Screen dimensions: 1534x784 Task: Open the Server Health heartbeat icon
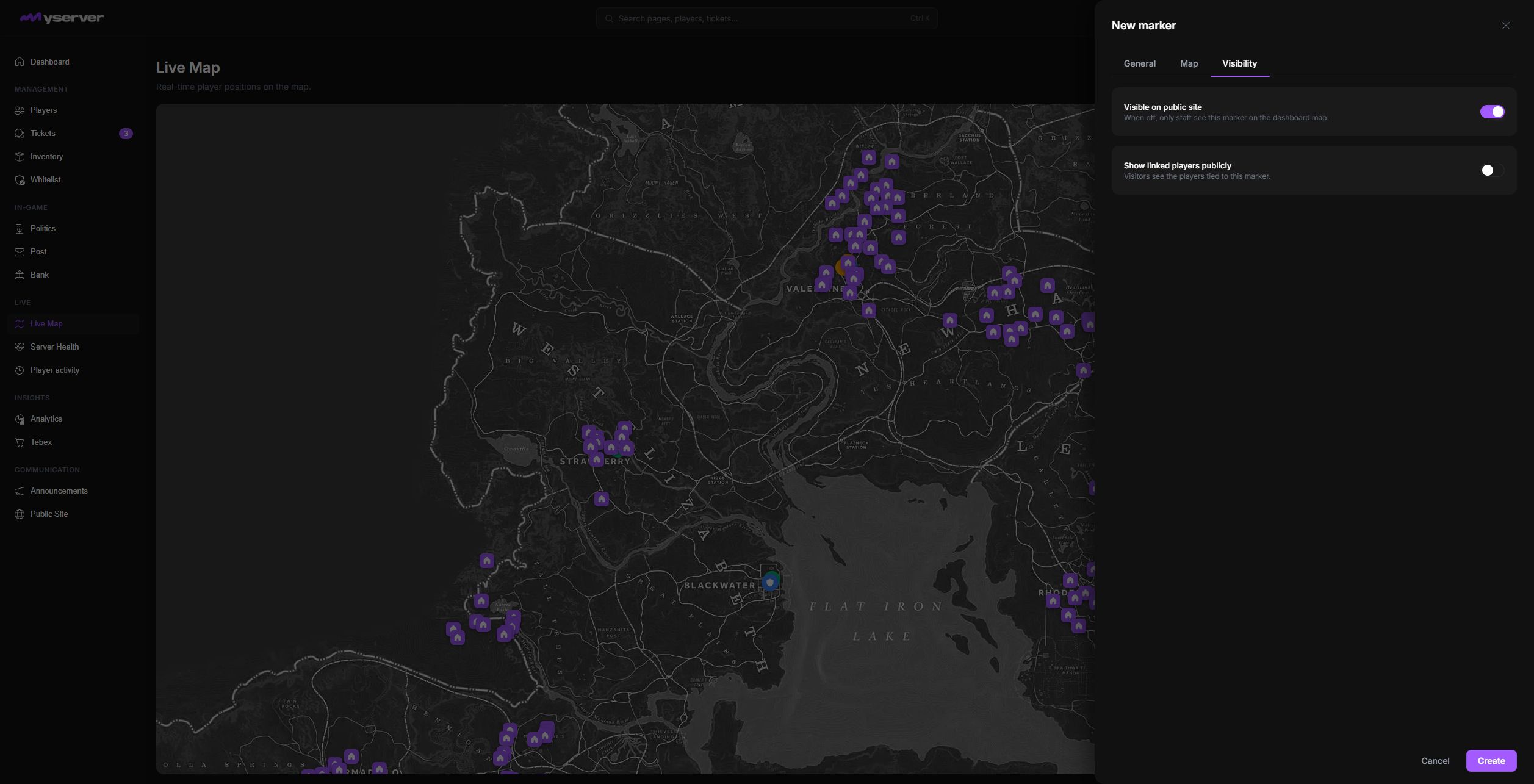20,347
